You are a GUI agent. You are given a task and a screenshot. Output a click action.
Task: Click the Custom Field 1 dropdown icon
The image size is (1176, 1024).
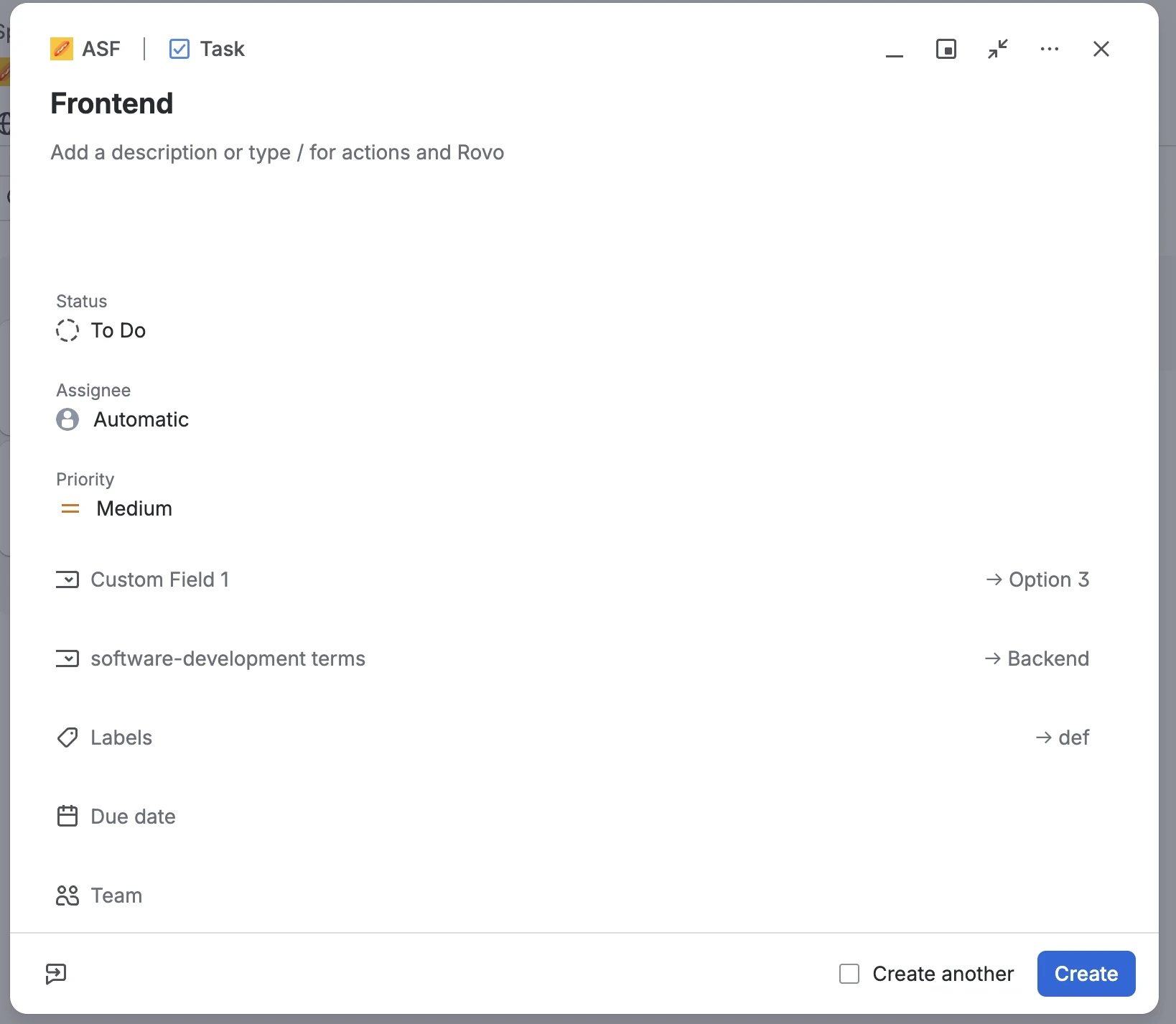(67, 580)
